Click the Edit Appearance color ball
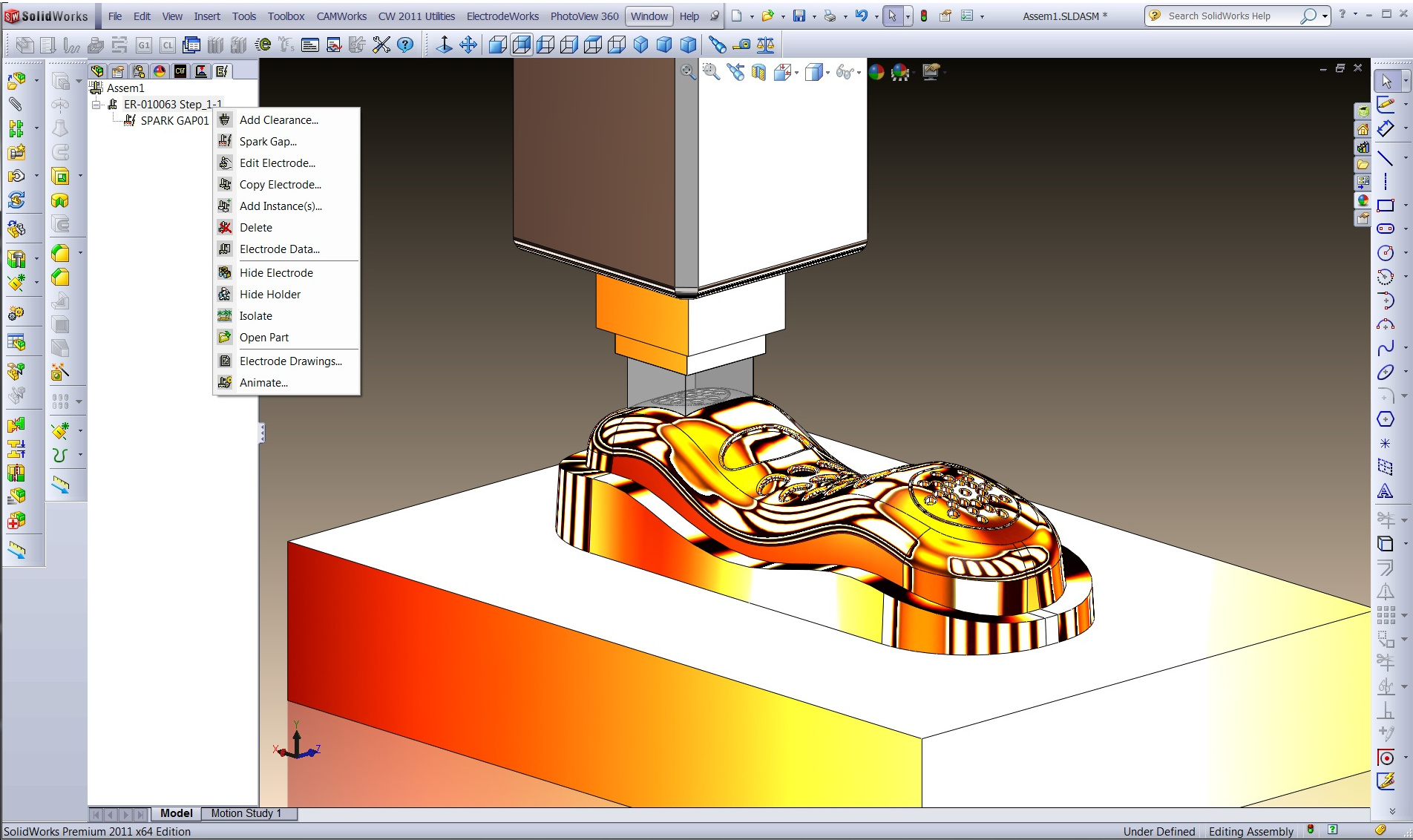The height and width of the screenshot is (840, 1413). pos(876,71)
